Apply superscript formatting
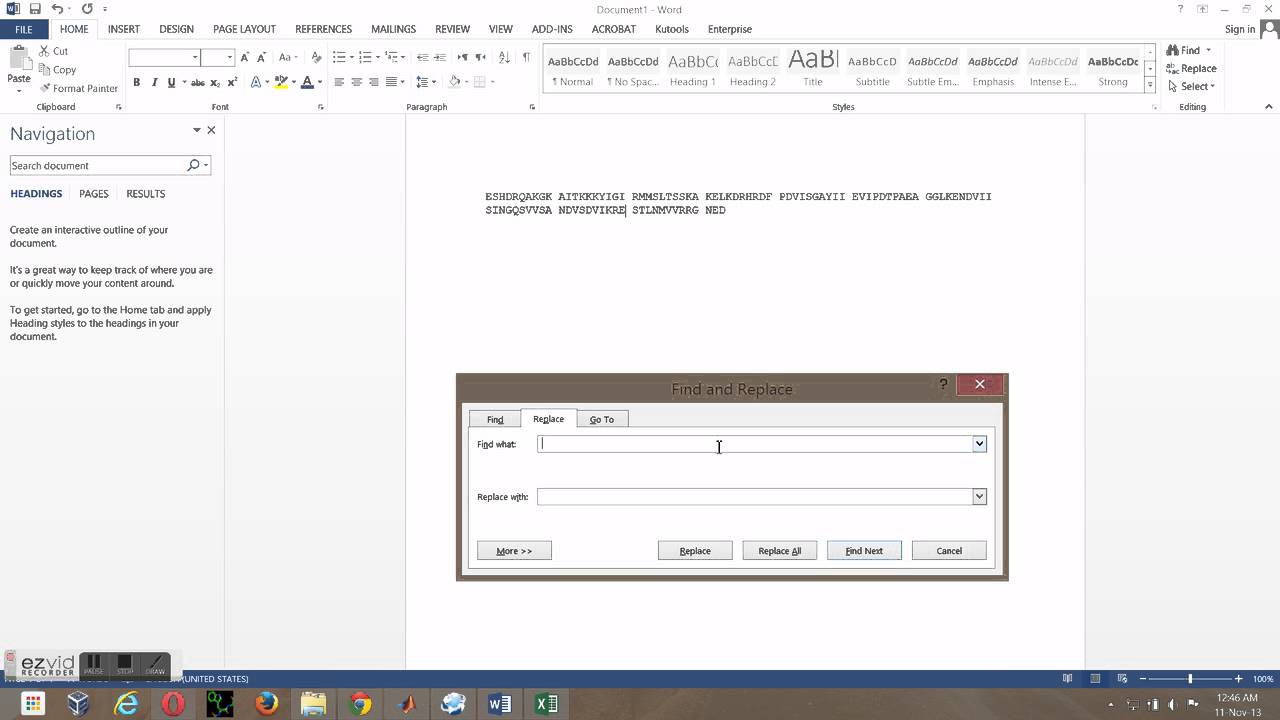 (x=232, y=82)
